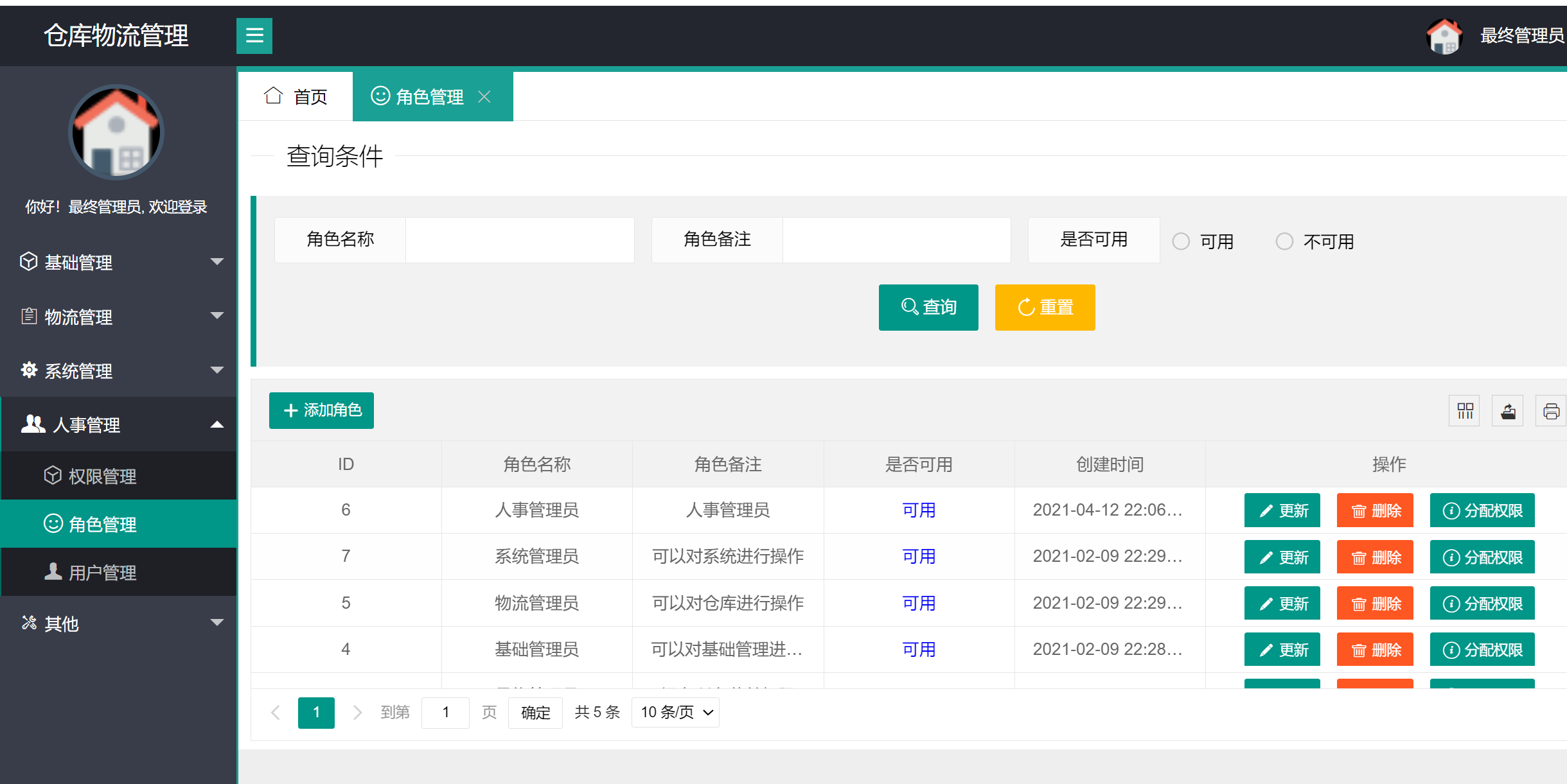Click the 是否可用 column header

click(919, 464)
